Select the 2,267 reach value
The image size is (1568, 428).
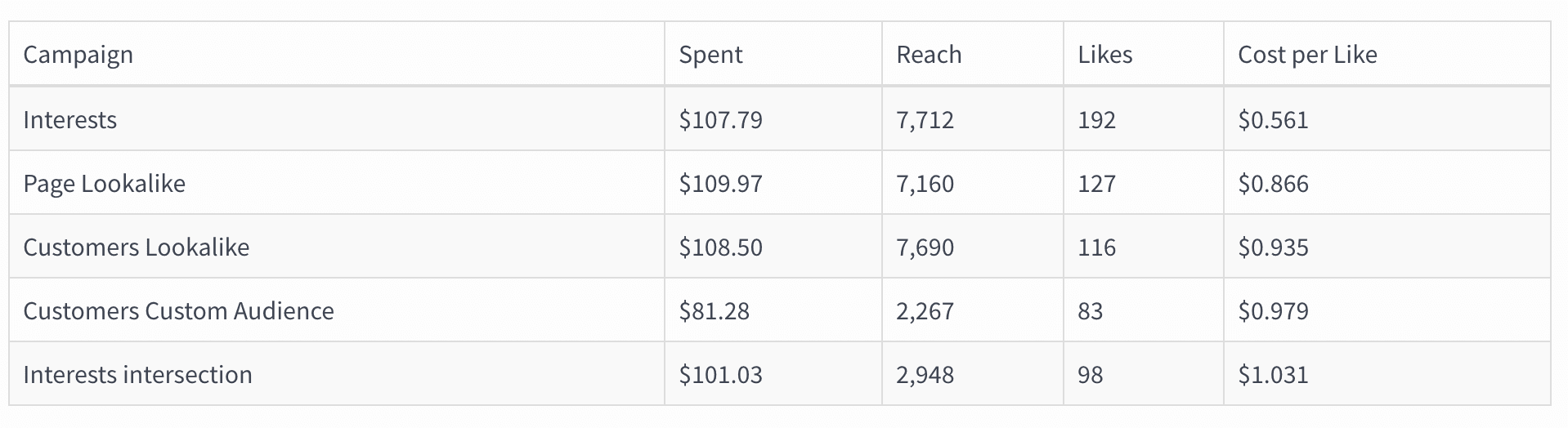coord(925,311)
